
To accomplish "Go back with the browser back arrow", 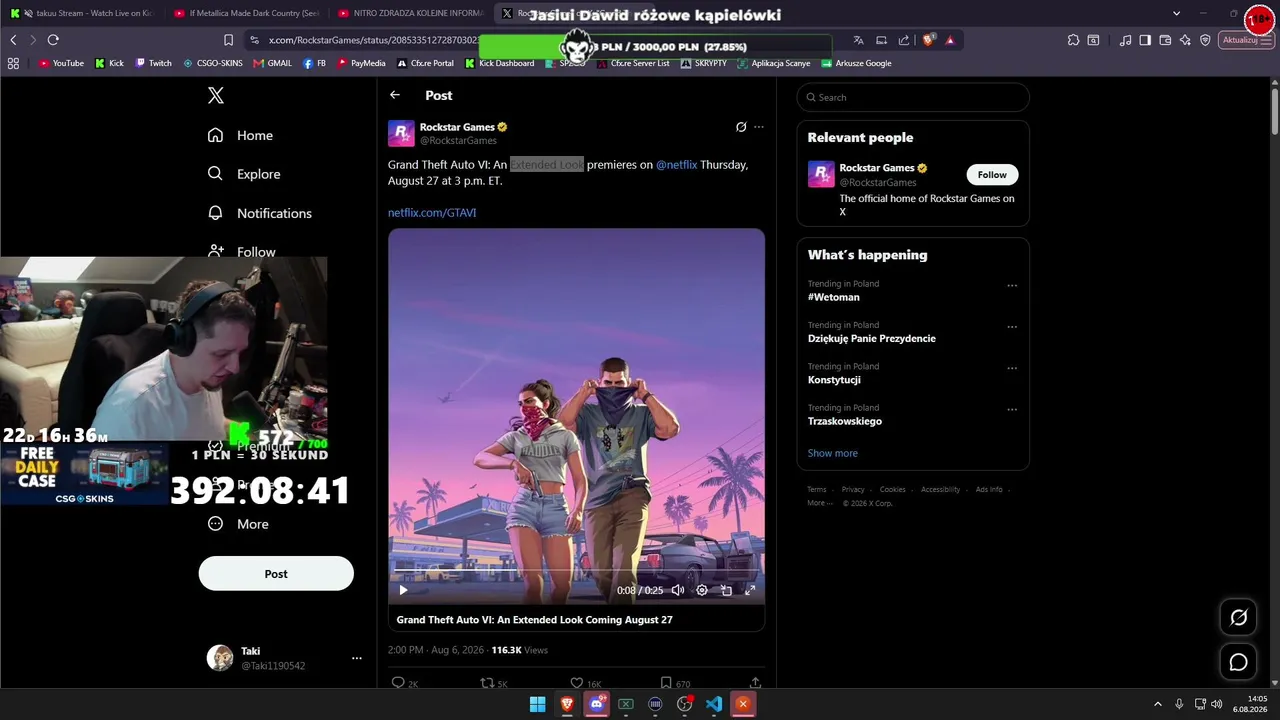I will coord(13,40).
